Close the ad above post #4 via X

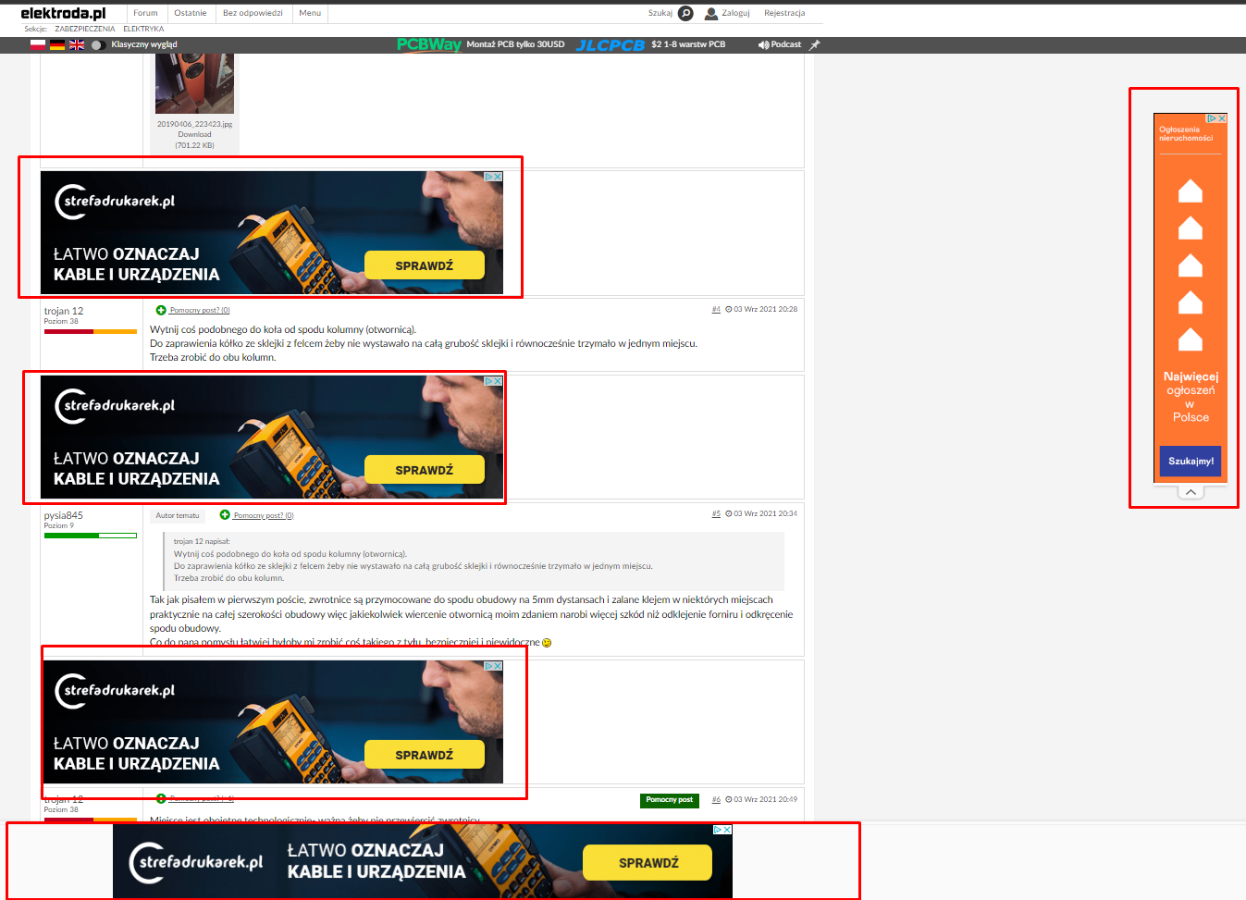(x=498, y=176)
